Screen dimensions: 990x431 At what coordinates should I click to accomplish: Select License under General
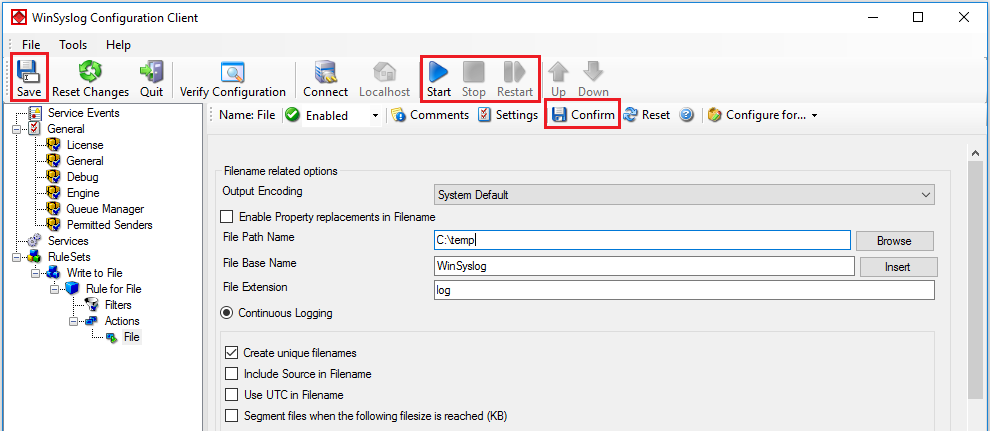click(85, 145)
